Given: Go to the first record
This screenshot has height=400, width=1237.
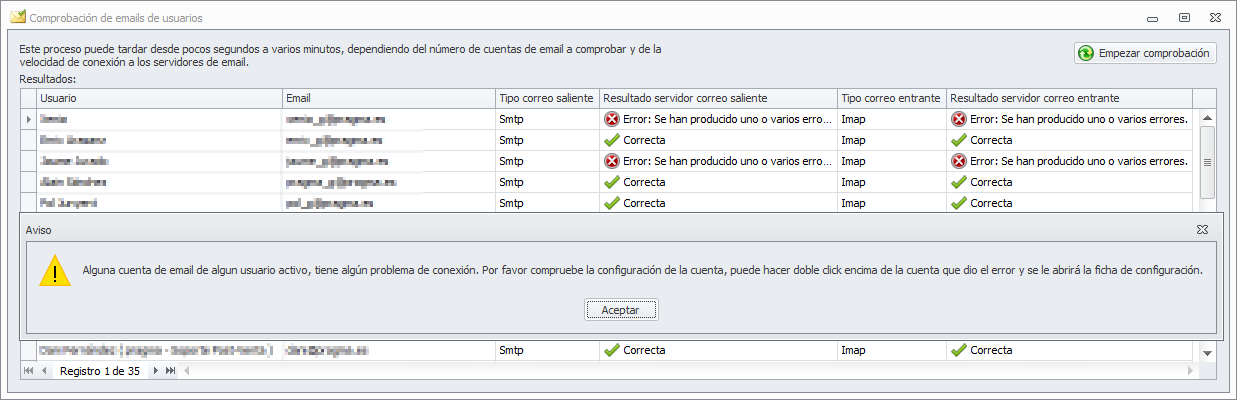Looking at the screenshot, I should pyautogui.click(x=28, y=371).
